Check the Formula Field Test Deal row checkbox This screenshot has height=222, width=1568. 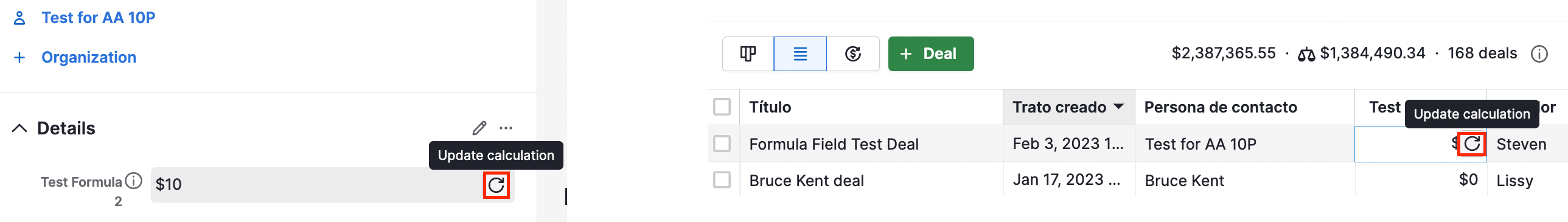point(722,144)
